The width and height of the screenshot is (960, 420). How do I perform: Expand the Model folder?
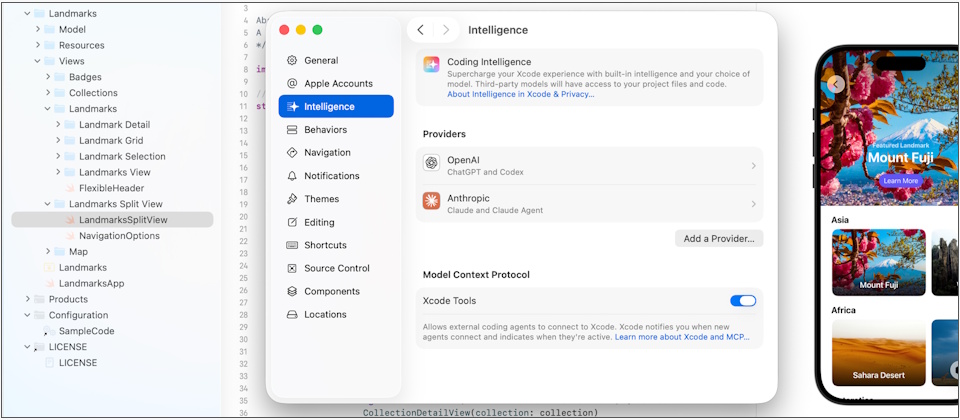pyautogui.click(x=38, y=29)
